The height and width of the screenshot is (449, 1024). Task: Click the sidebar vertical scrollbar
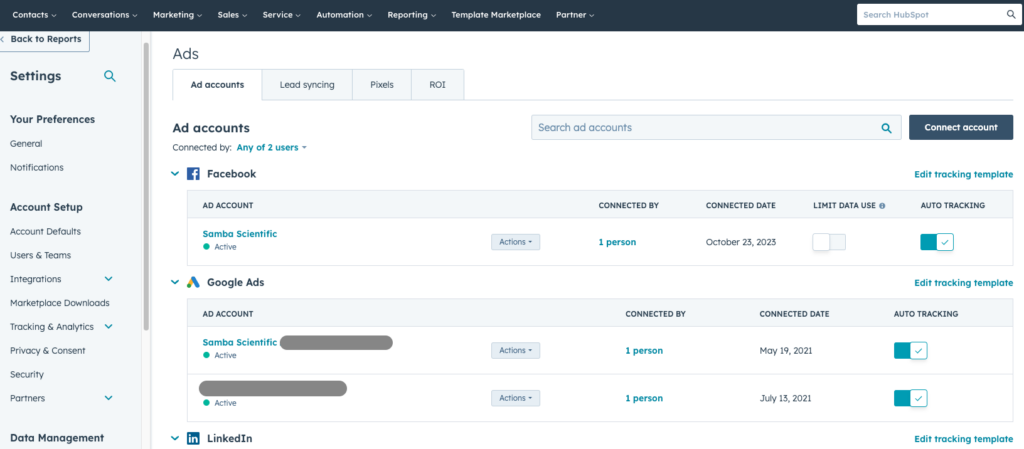(146, 186)
